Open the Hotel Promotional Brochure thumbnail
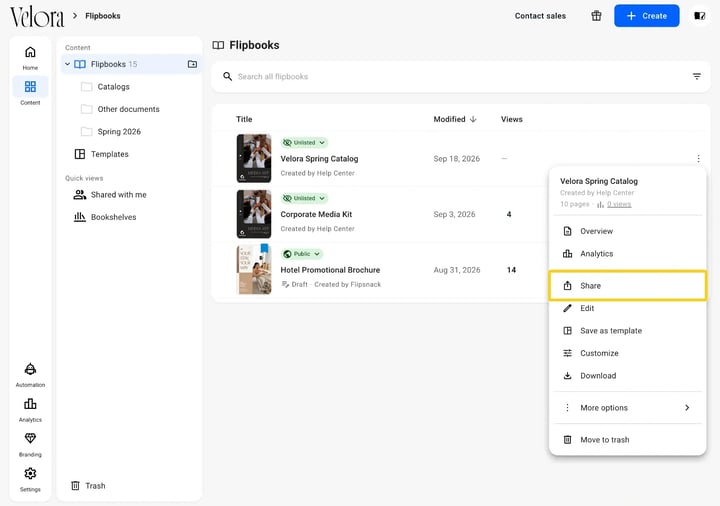The width and height of the screenshot is (720, 506). coord(254,270)
